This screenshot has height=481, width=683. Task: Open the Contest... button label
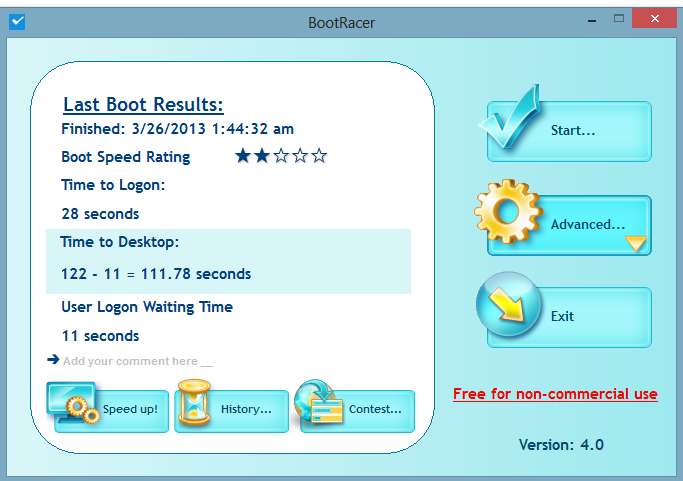[375, 409]
